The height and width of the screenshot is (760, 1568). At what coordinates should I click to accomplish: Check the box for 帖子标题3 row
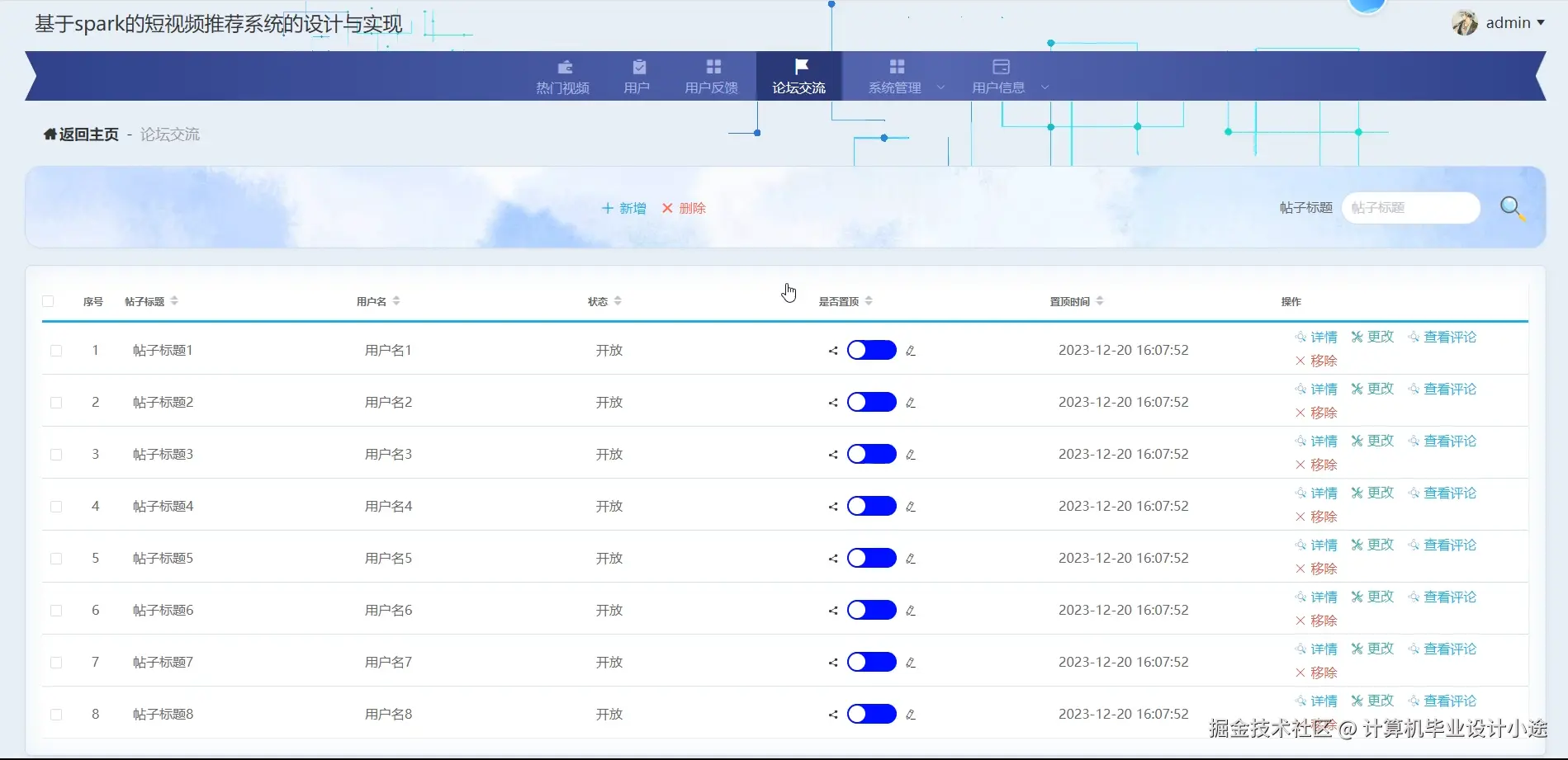tap(56, 455)
